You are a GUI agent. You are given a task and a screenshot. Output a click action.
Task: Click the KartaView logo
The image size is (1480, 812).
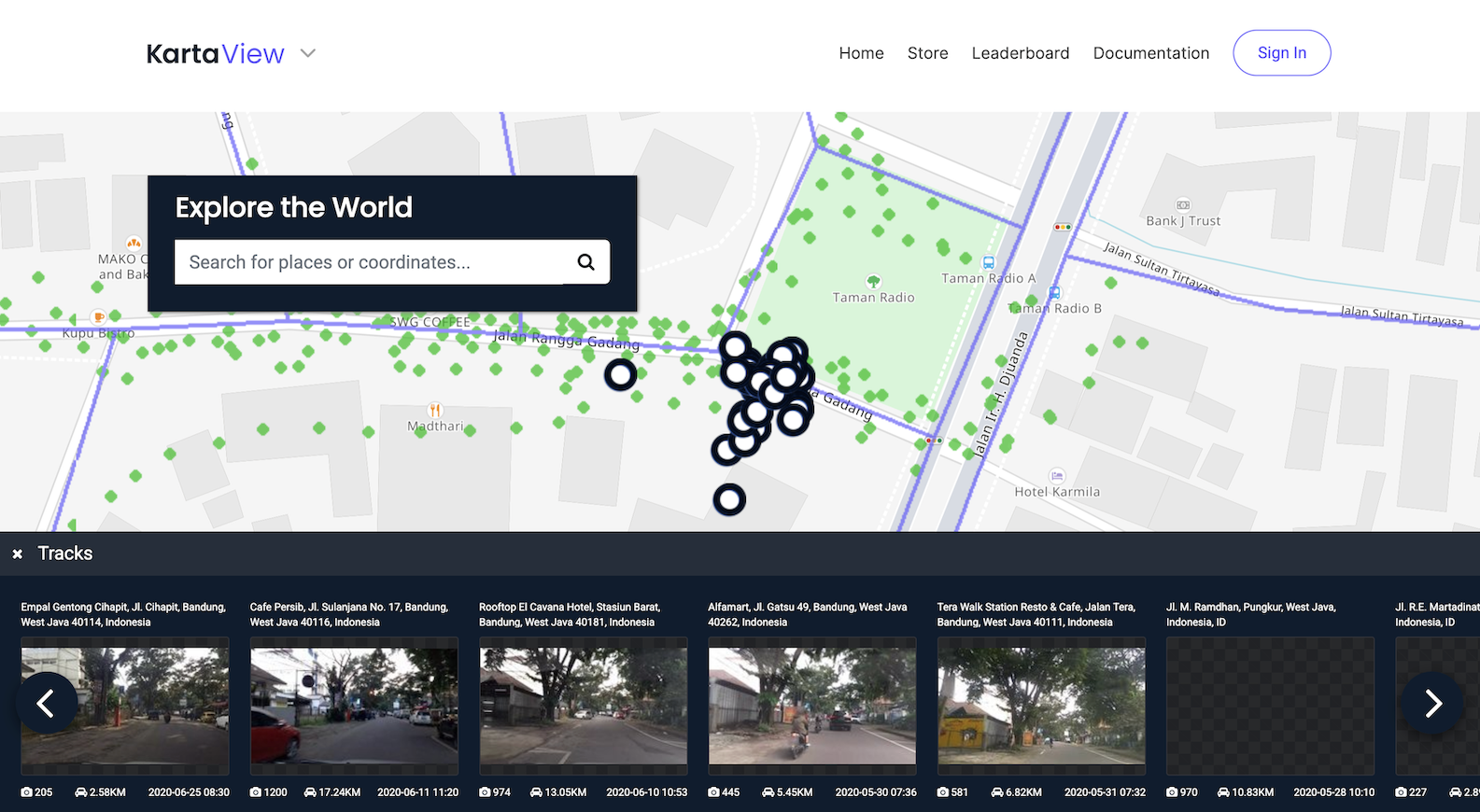pyautogui.click(x=215, y=53)
